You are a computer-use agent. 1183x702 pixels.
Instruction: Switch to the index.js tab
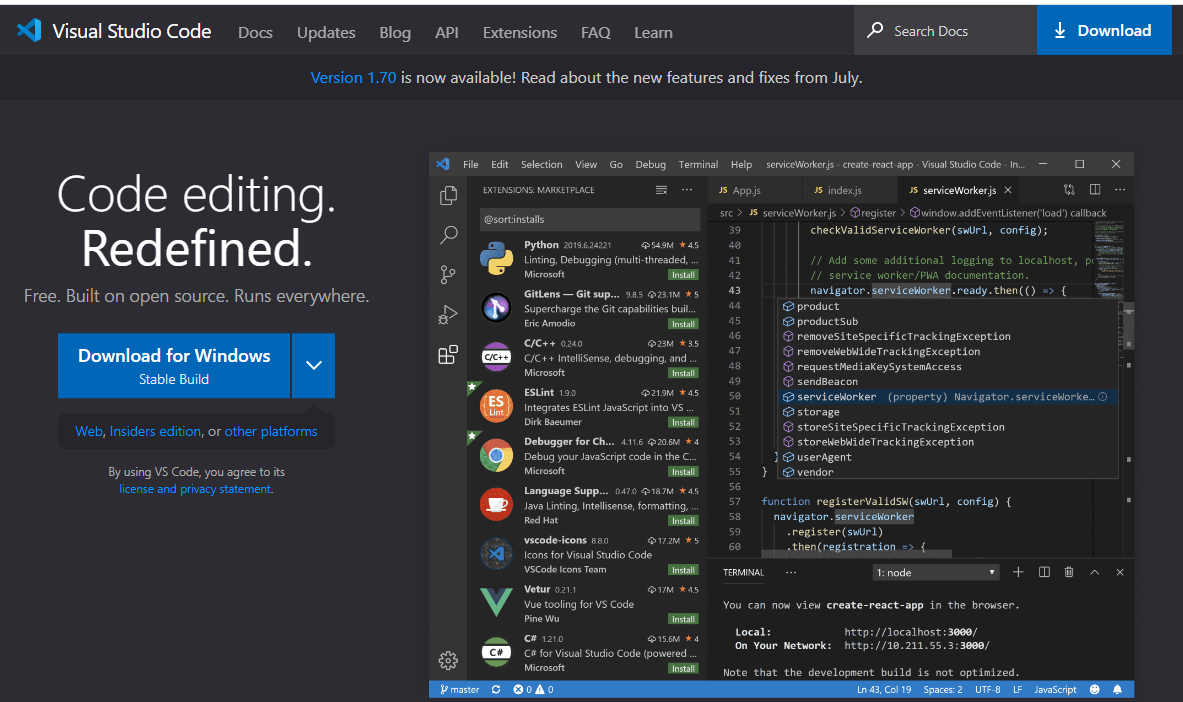[x=844, y=190]
